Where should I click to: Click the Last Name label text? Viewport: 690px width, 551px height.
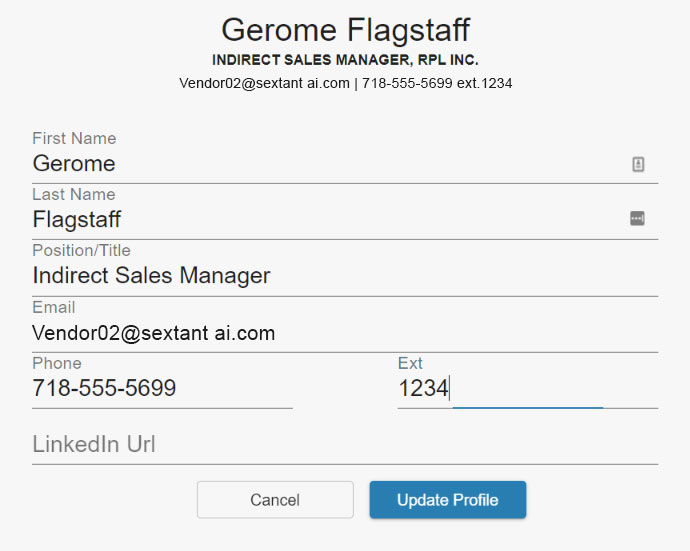point(73,194)
